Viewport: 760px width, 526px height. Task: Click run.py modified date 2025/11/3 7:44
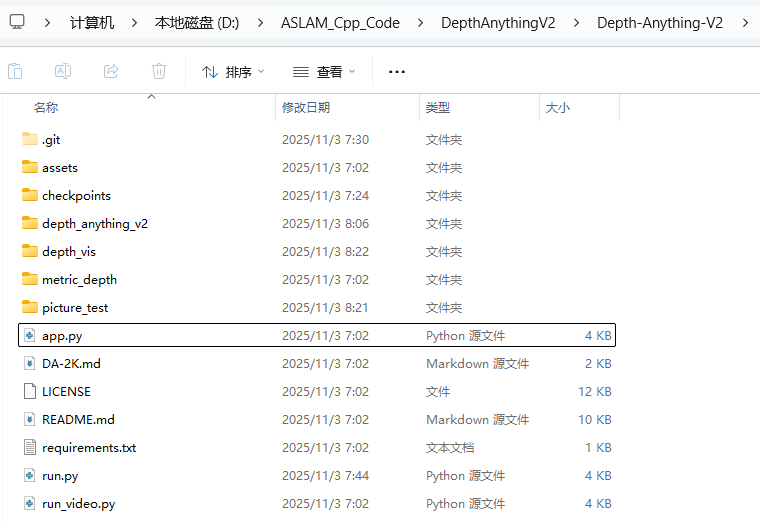coord(325,476)
